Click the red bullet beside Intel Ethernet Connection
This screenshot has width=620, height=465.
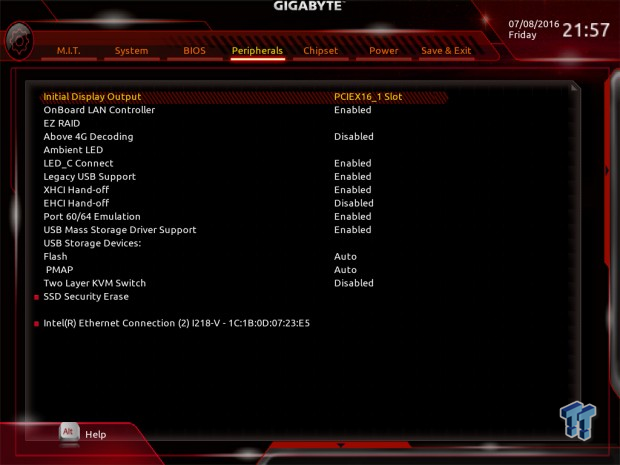(x=36, y=324)
